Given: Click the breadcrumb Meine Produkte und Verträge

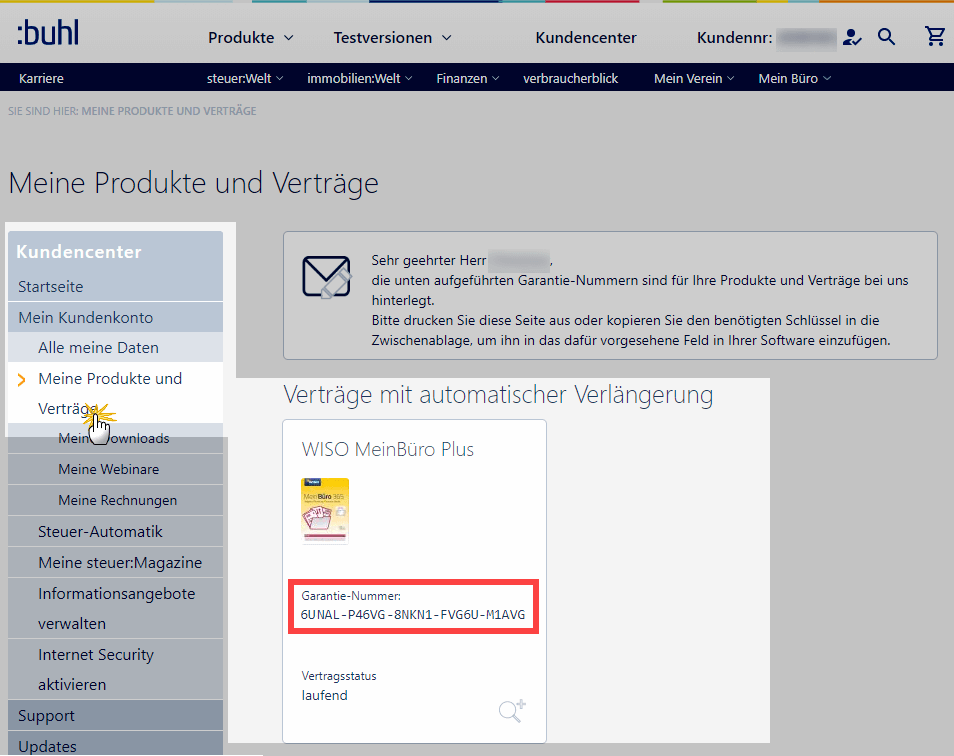Looking at the screenshot, I should click(169, 111).
